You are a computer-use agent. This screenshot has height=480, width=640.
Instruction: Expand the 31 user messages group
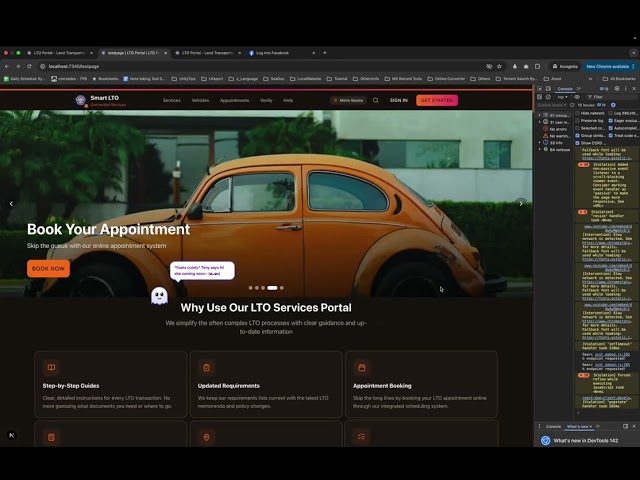pos(540,122)
